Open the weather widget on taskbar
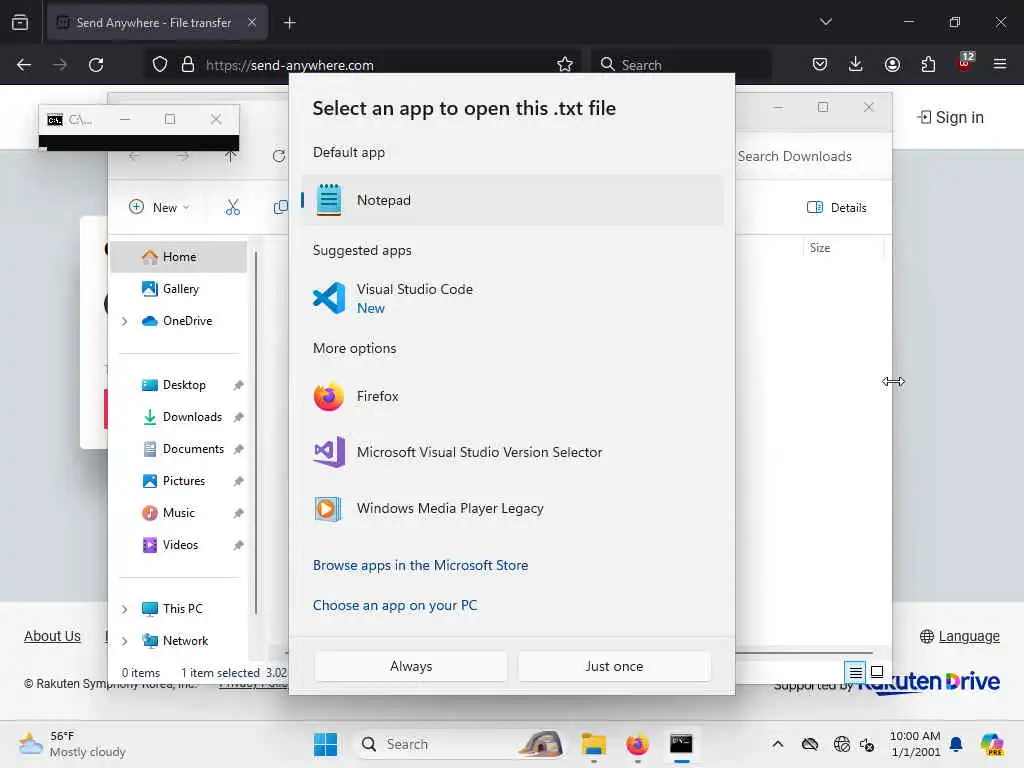Screen dimensions: 1024x768 tap(72, 744)
